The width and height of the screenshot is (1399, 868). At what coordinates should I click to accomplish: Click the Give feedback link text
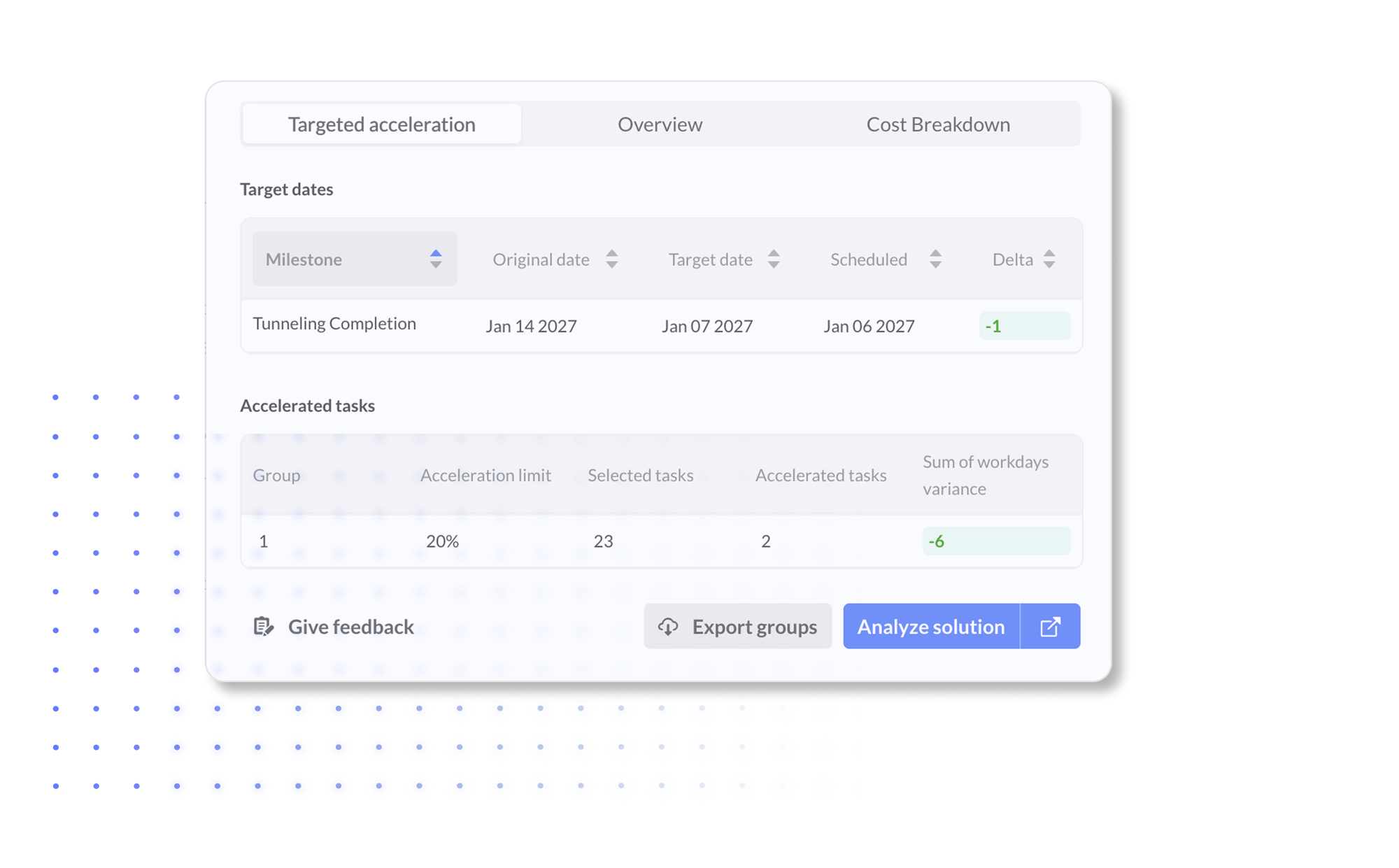tap(350, 627)
